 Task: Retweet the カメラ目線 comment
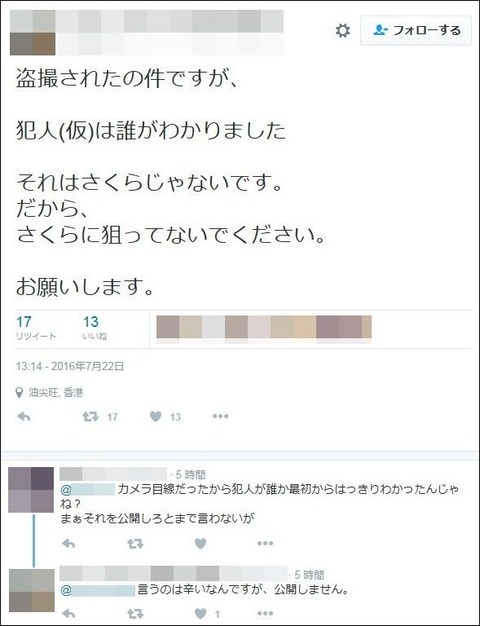(135, 543)
